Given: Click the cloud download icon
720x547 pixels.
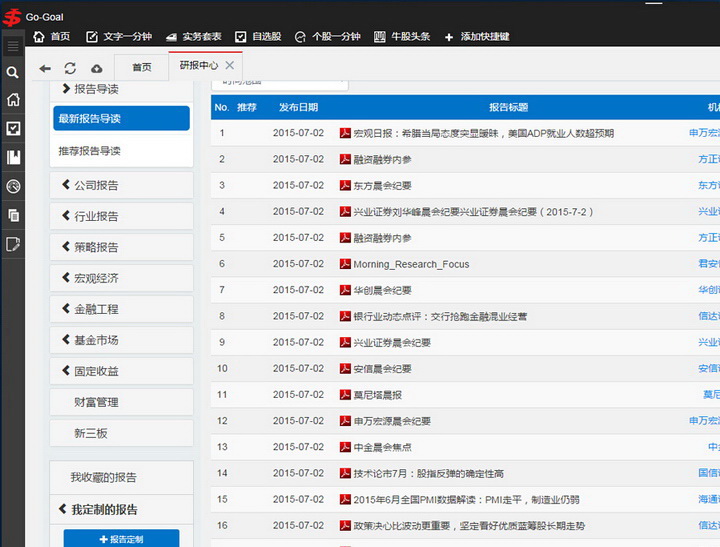Looking at the screenshot, I should click(x=96, y=68).
